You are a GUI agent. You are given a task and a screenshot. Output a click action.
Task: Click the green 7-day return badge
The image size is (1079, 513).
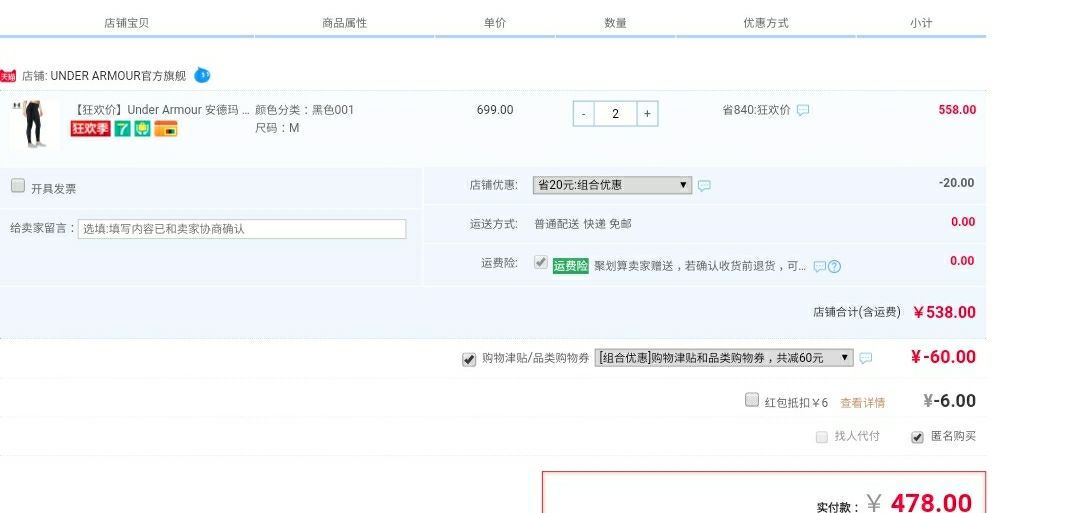pyautogui.click(x=122, y=129)
